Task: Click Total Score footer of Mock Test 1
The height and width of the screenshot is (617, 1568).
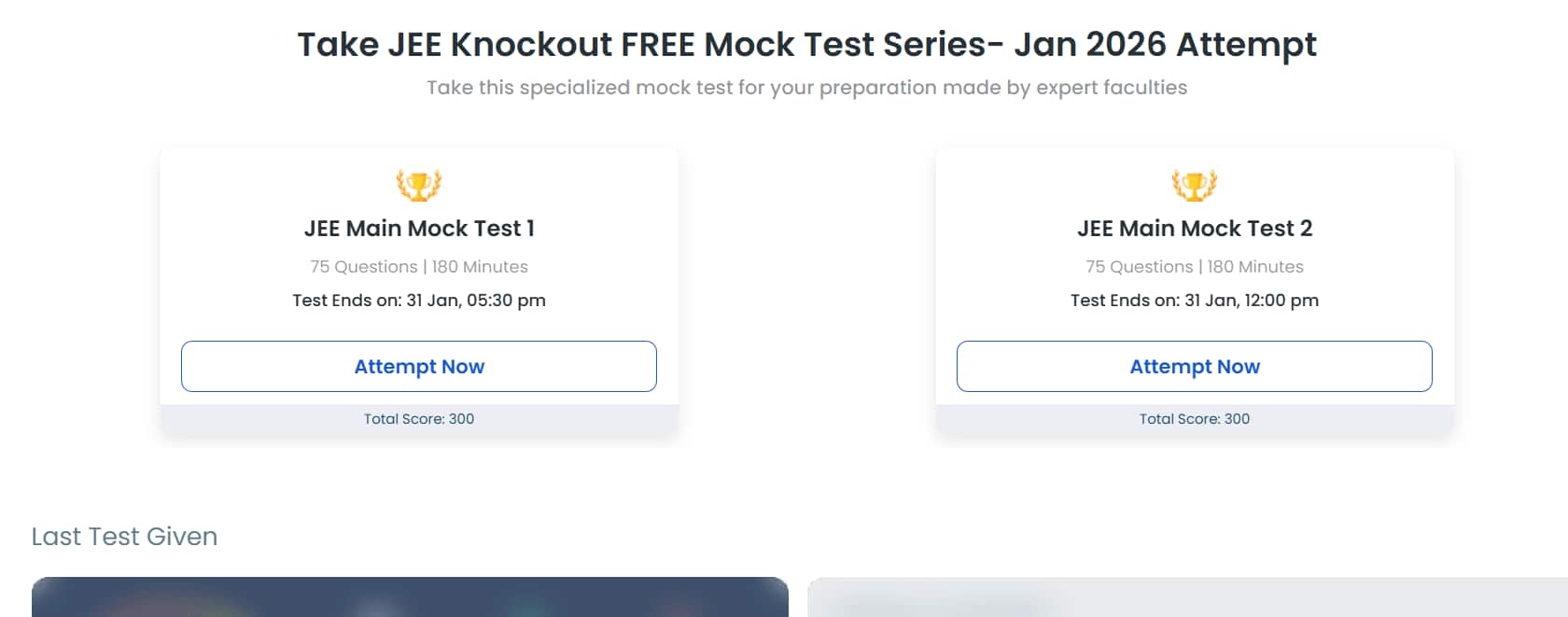Action: [x=419, y=419]
